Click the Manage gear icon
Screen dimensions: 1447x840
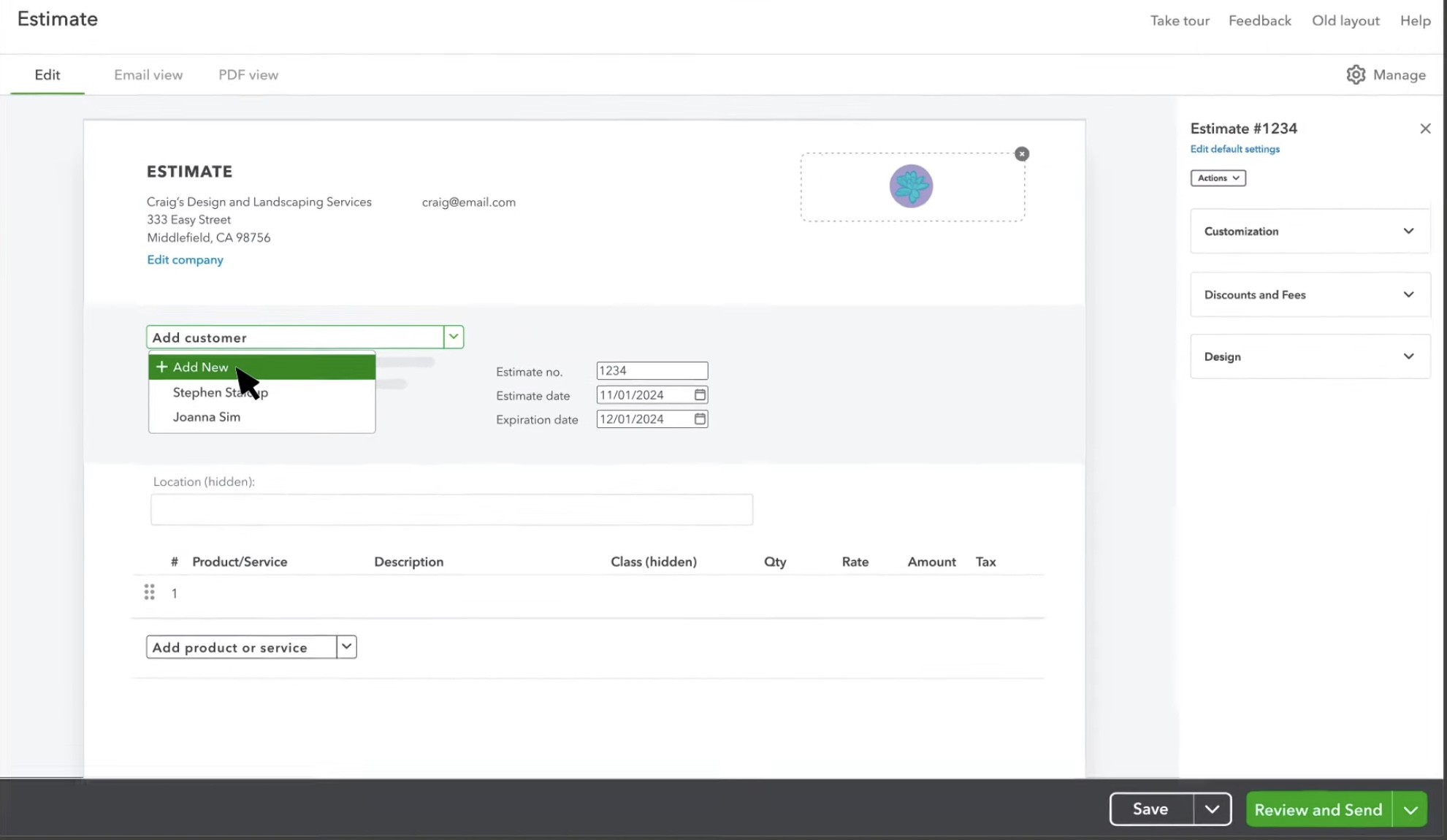click(1356, 75)
